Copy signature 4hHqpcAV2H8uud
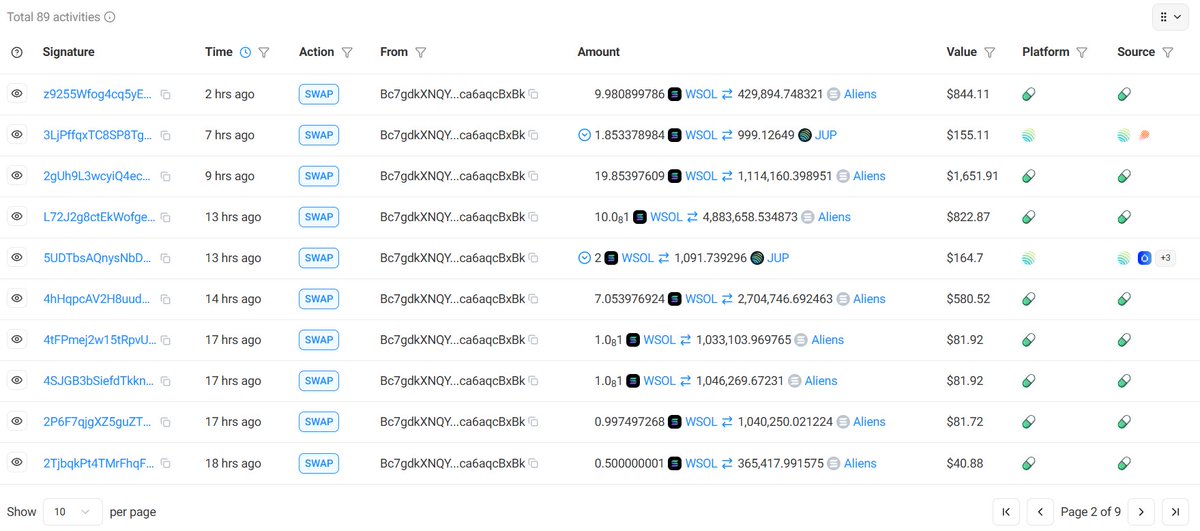This screenshot has width=1200, height=531. pyautogui.click(x=166, y=299)
